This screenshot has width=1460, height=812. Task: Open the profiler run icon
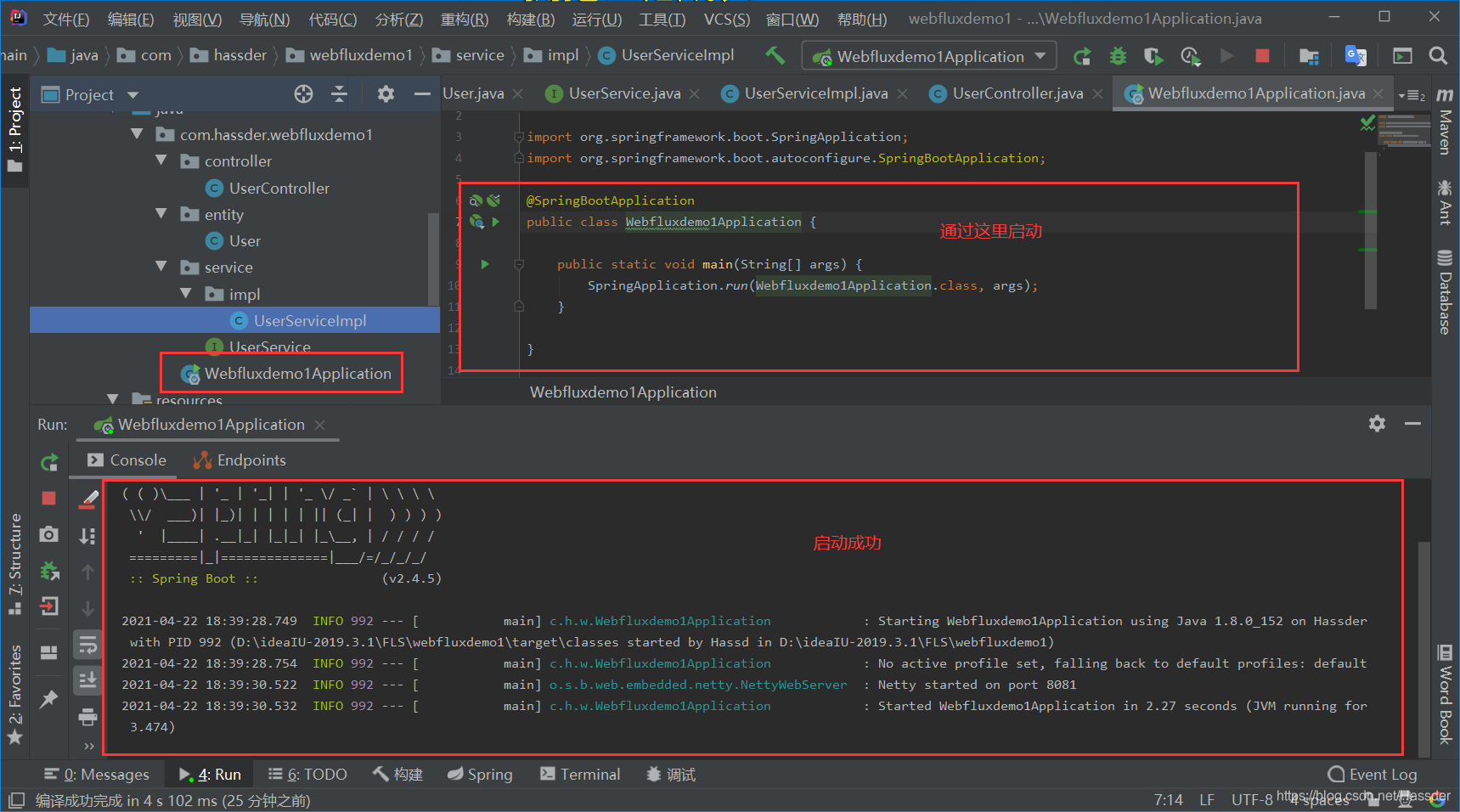pos(1190,56)
